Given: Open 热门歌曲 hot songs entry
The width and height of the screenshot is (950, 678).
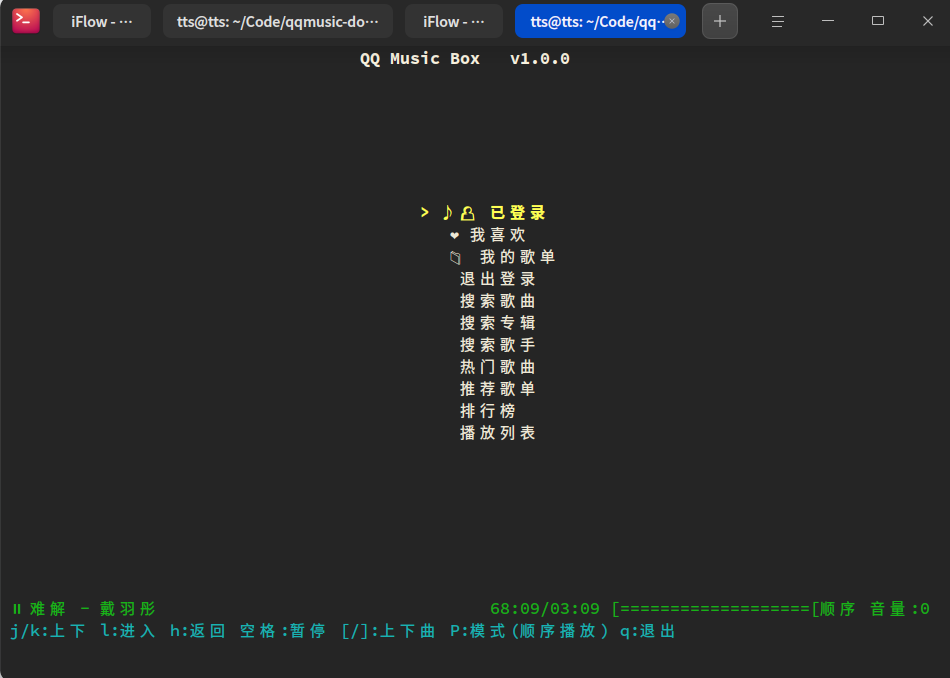Looking at the screenshot, I should point(497,367).
